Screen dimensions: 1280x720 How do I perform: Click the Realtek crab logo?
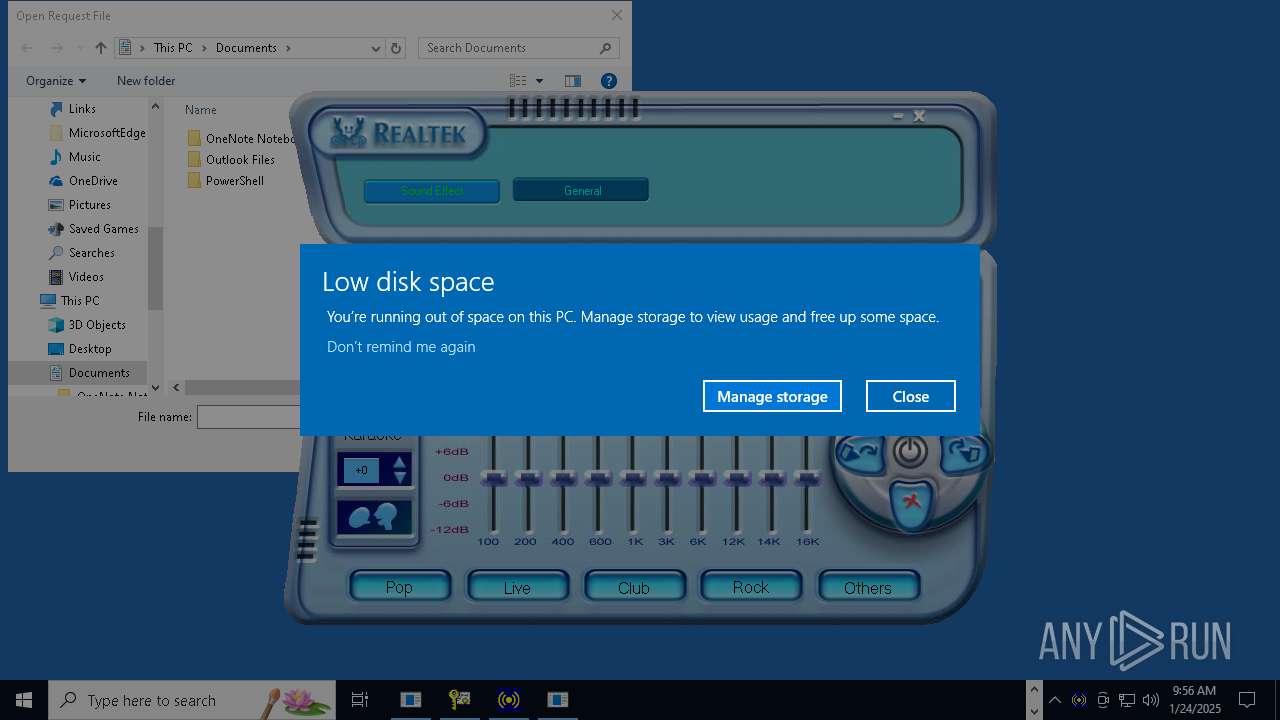[x=349, y=133]
